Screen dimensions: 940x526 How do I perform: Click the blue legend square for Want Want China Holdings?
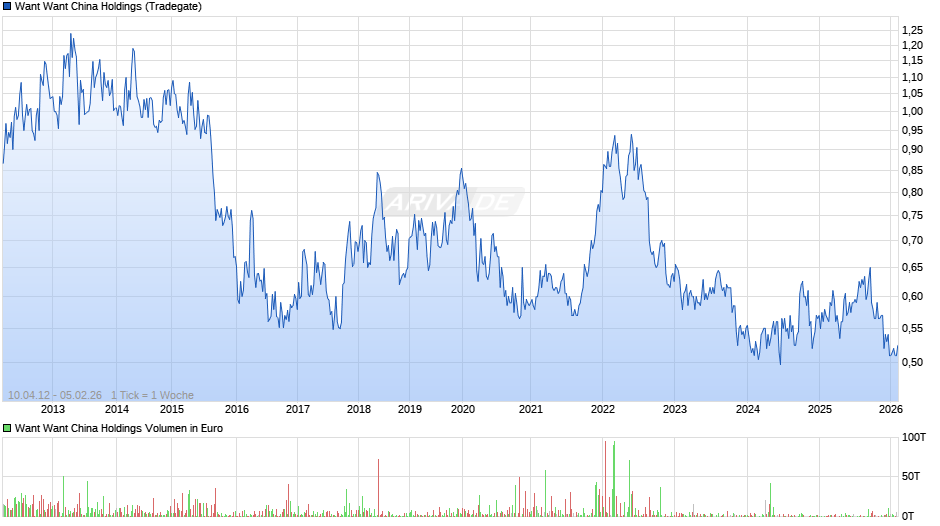coord(7,7)
